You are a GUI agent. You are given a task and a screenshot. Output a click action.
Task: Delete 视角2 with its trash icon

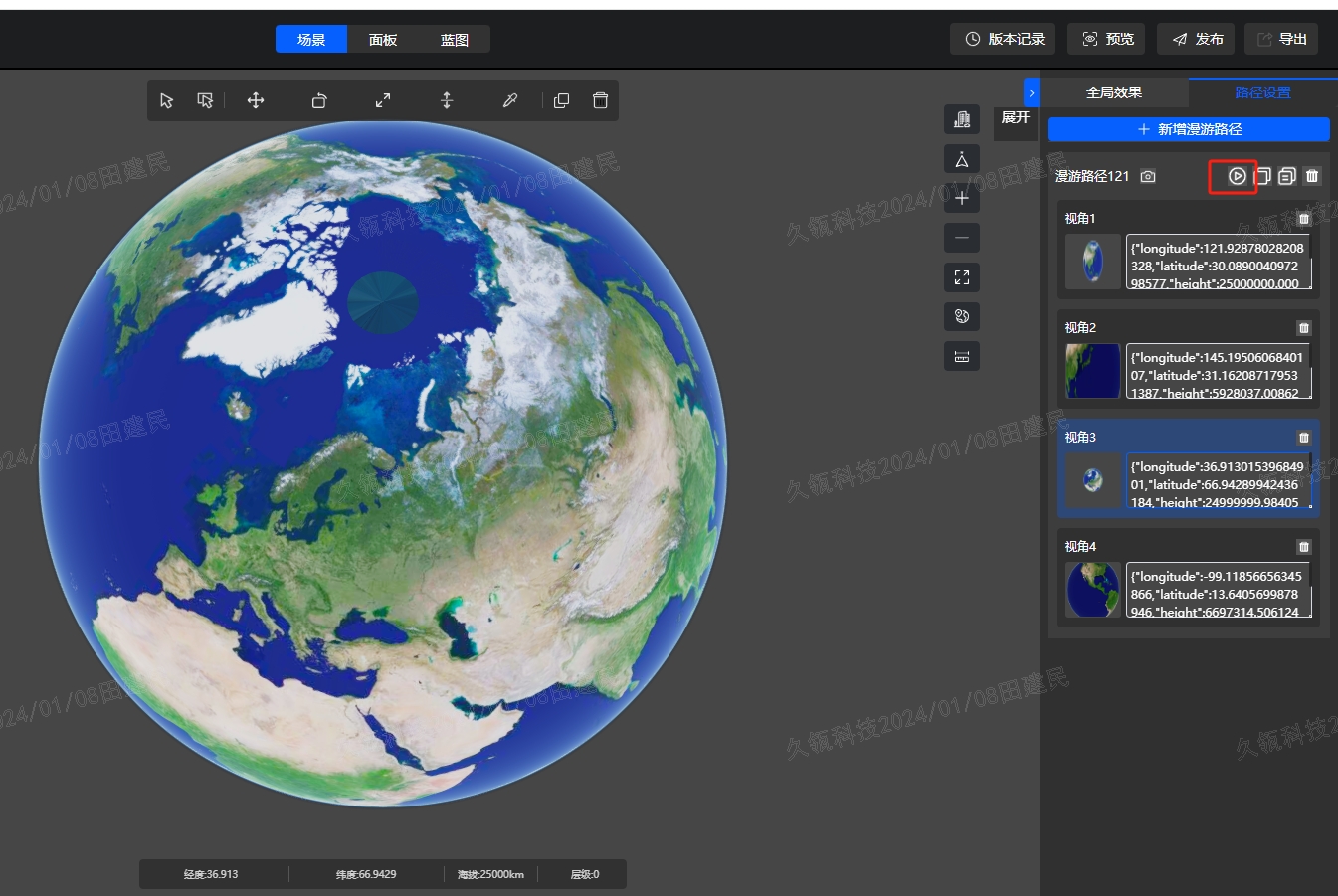click(1304, 328)
